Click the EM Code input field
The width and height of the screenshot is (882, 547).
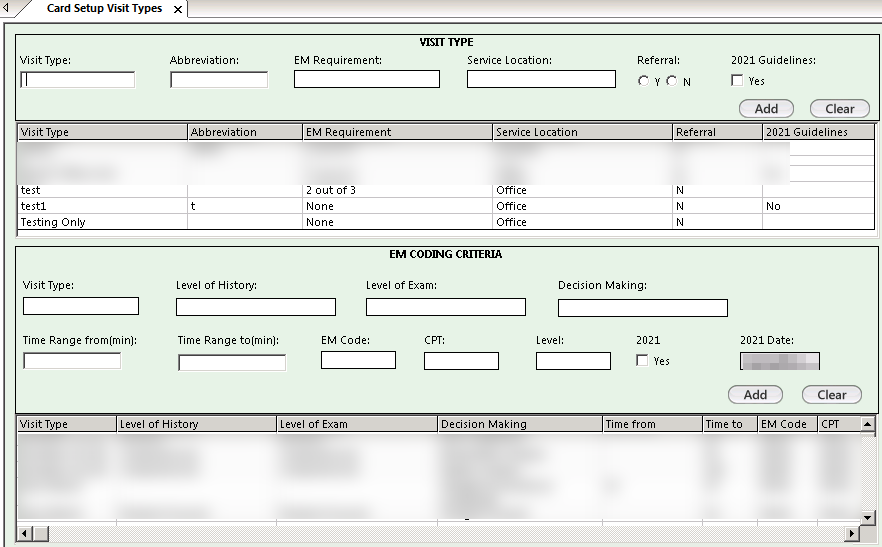click(358, 360)
